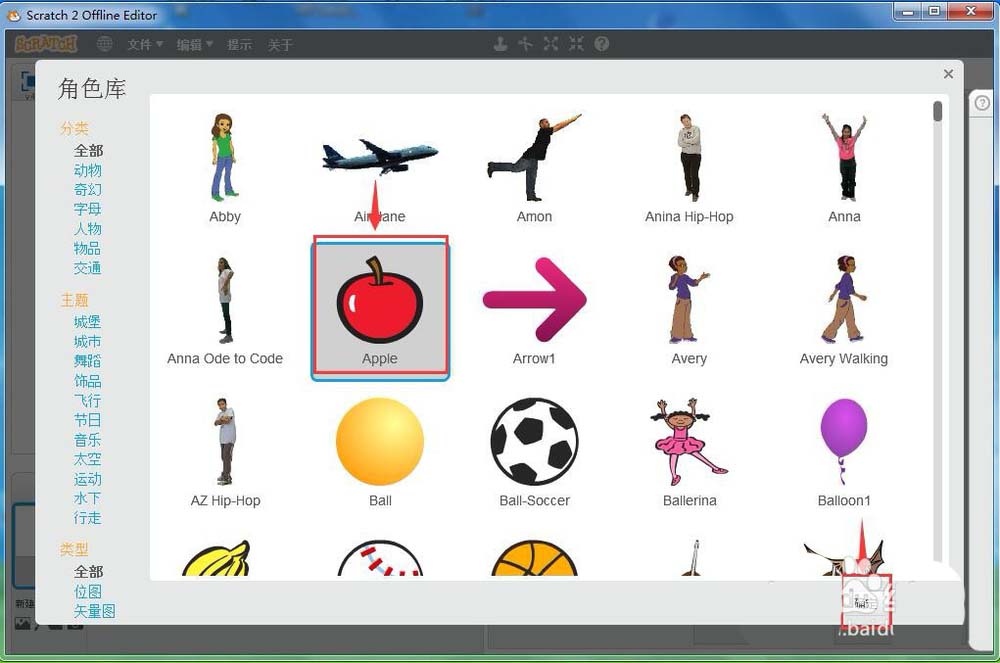Show the 太空 theme sprites
The image size is (1000, 663).
[88, 459]
